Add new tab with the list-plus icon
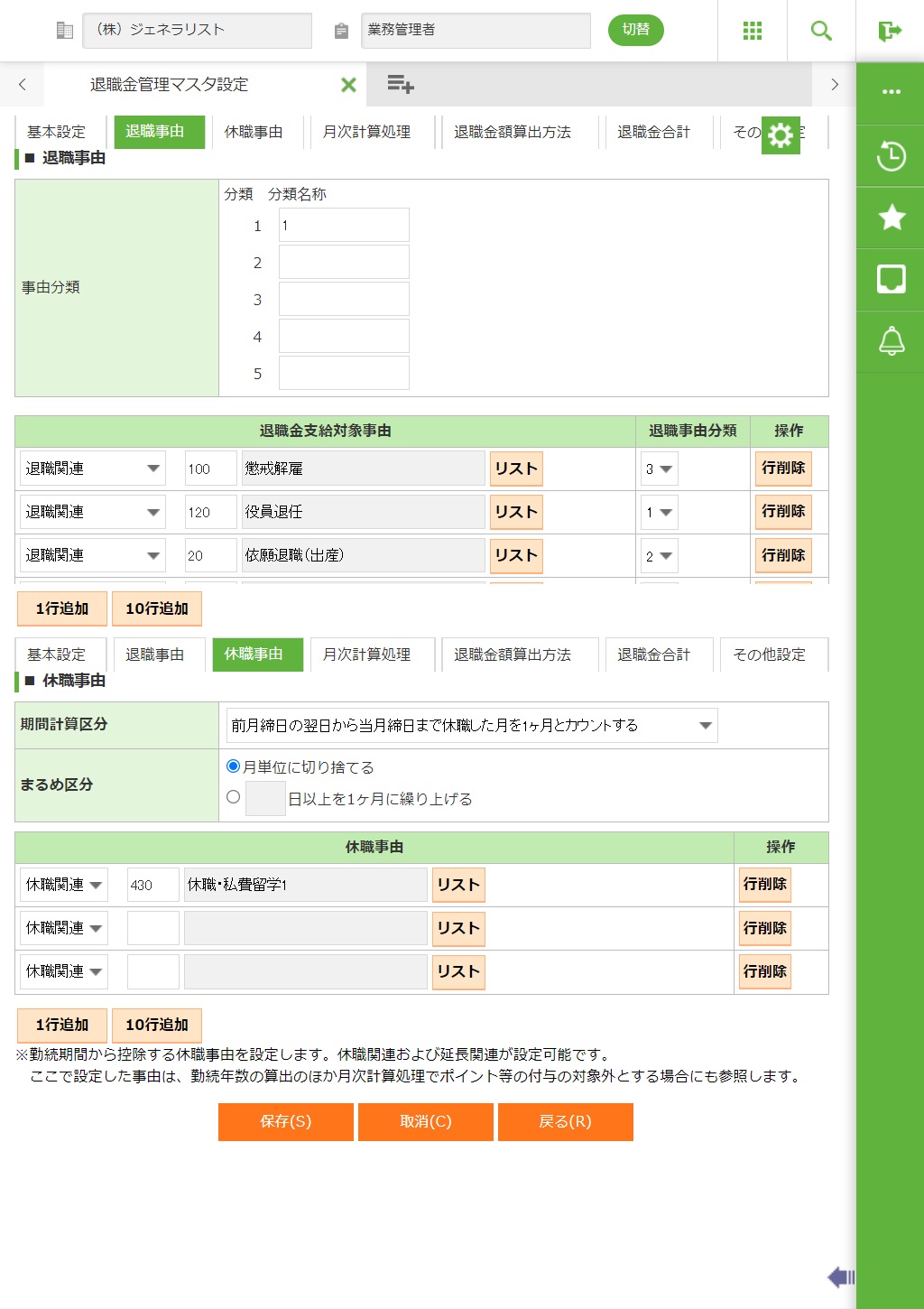 (x=400, y=85)
